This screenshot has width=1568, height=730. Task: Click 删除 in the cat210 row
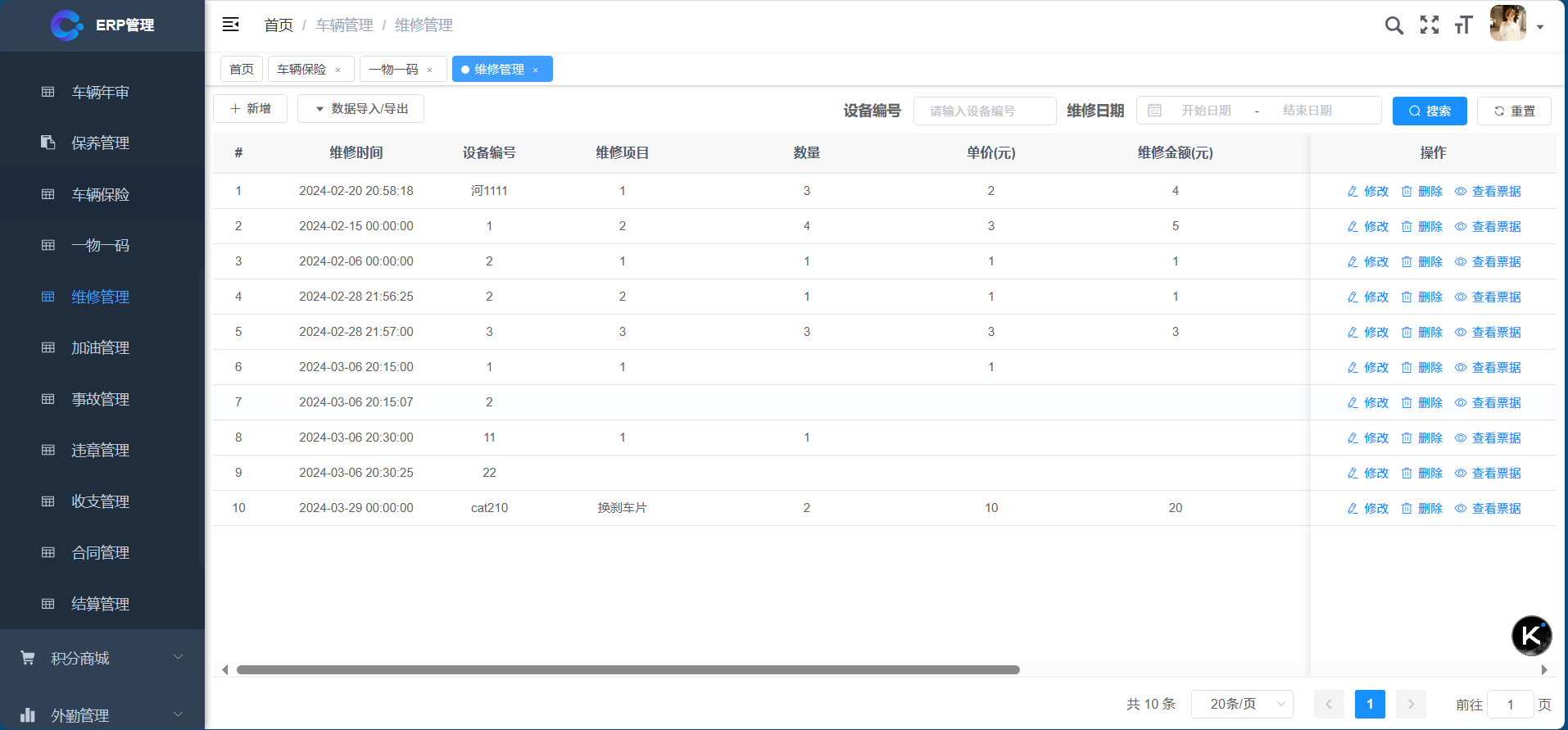1421,508
